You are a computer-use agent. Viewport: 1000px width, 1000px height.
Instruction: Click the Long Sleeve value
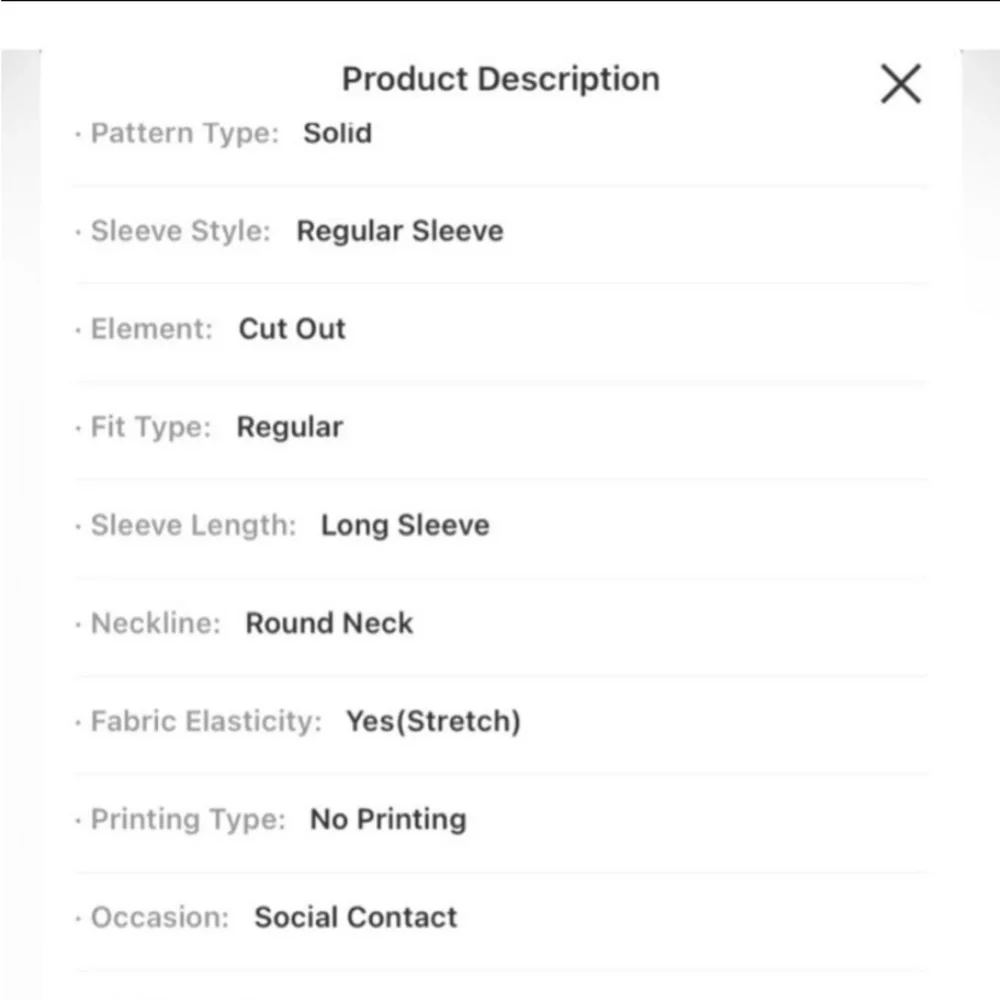tap(405, 525)
